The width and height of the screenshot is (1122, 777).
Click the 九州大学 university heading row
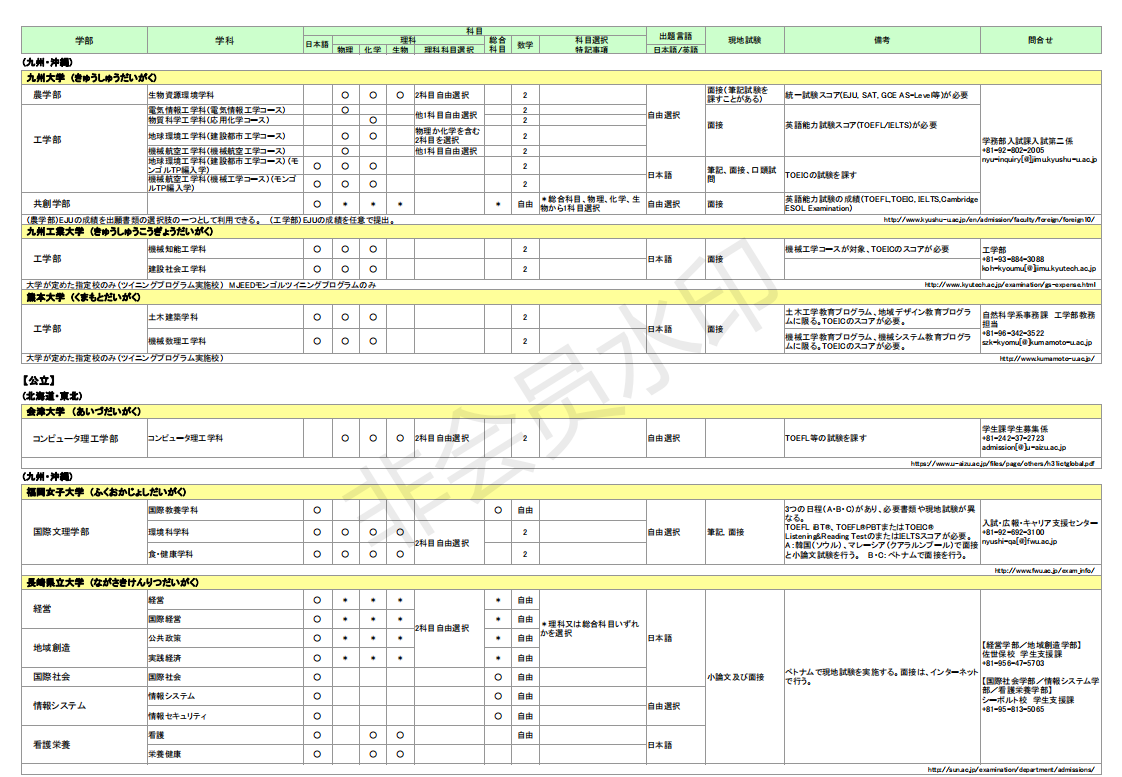[561, 77]
